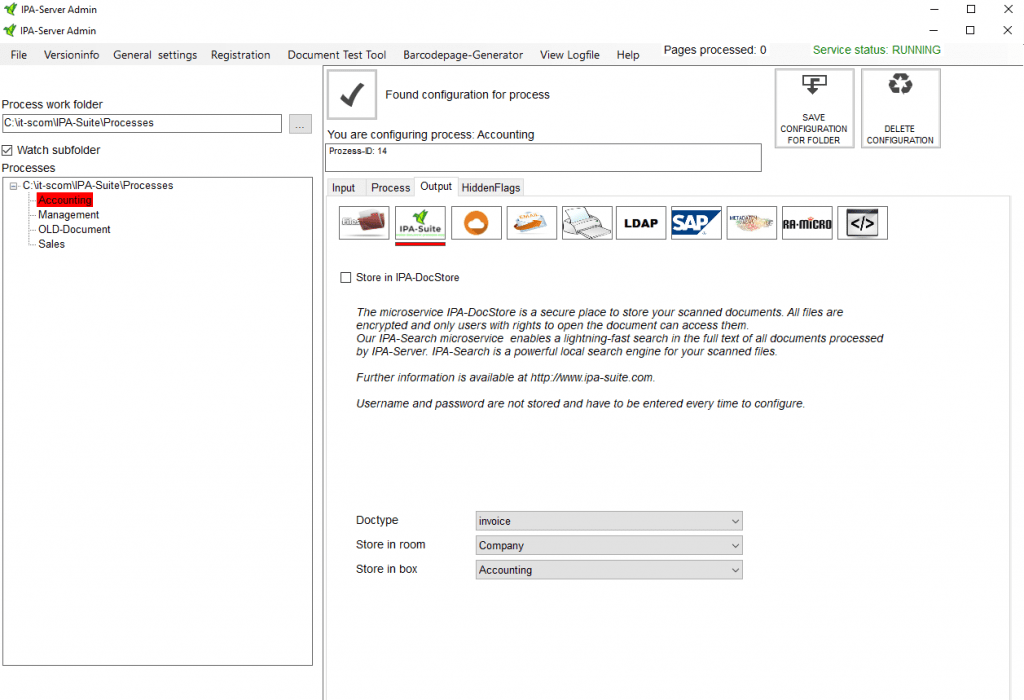Toggle the Watch subfolder checkbox
Image resolution: width=1024 pixels, height=700 pixels.
pos(8,150)
